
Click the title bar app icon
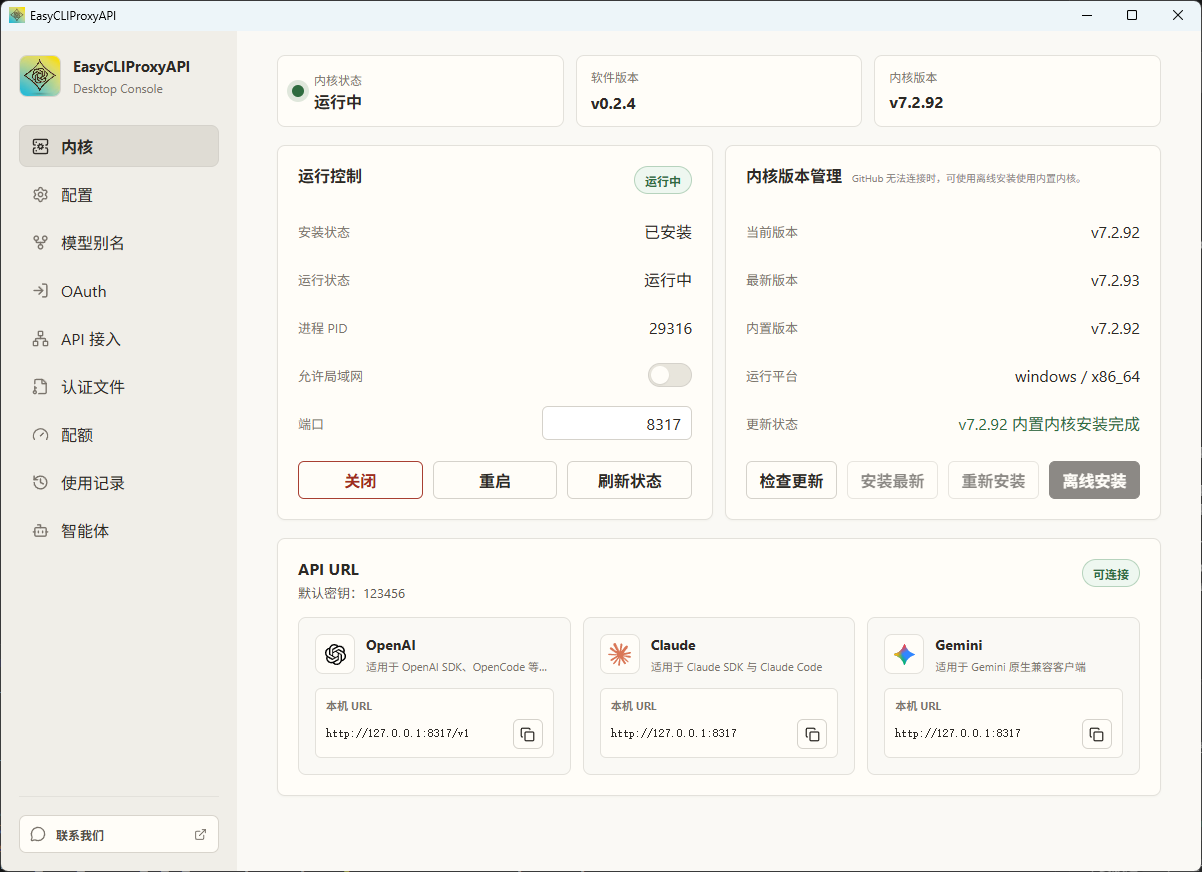click(x=16, y=15)
